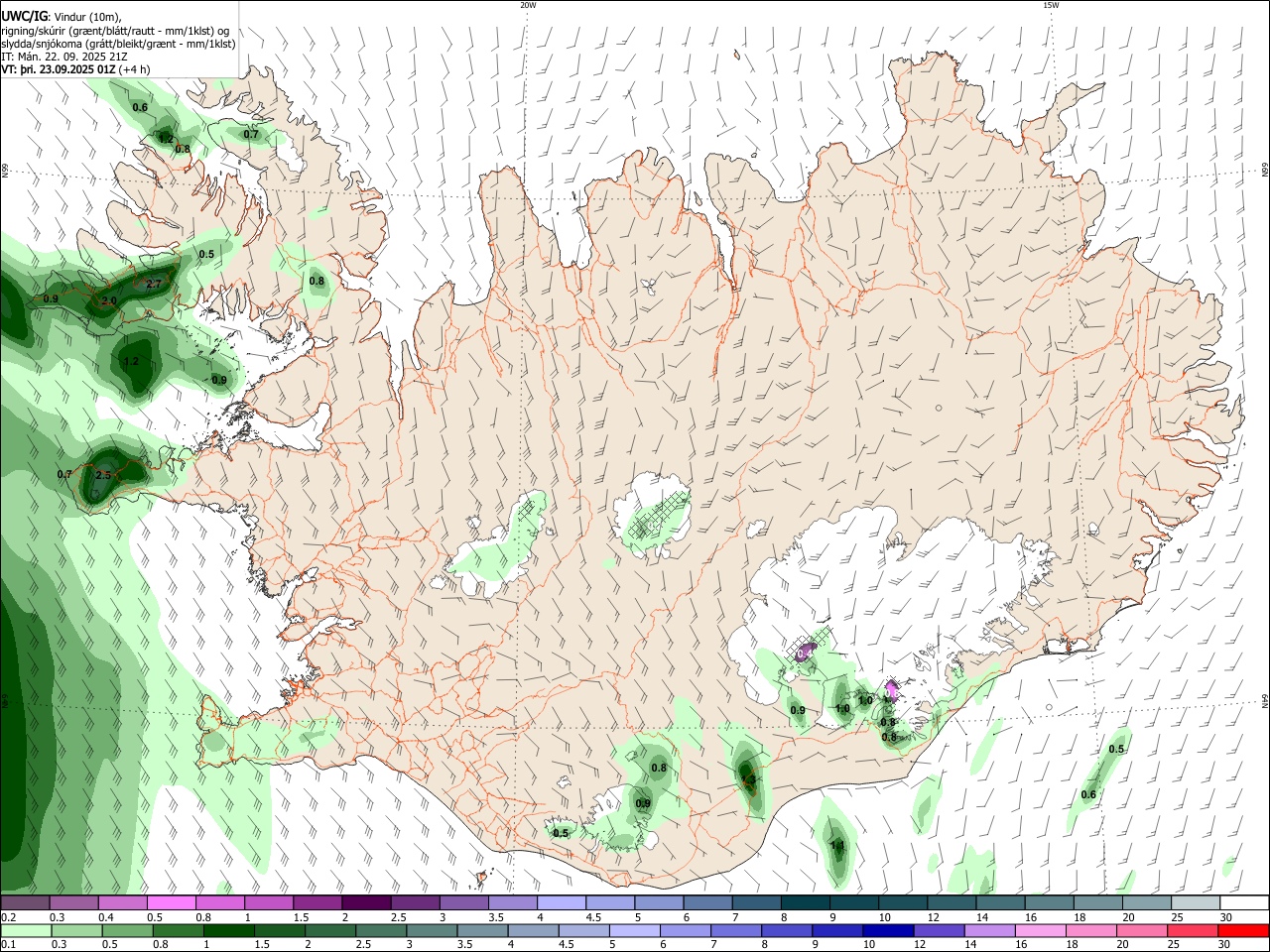Pick the white 30 swatch in snow scale
The width and height of the screenshot is (1270, 952).
pos(1244,902)
